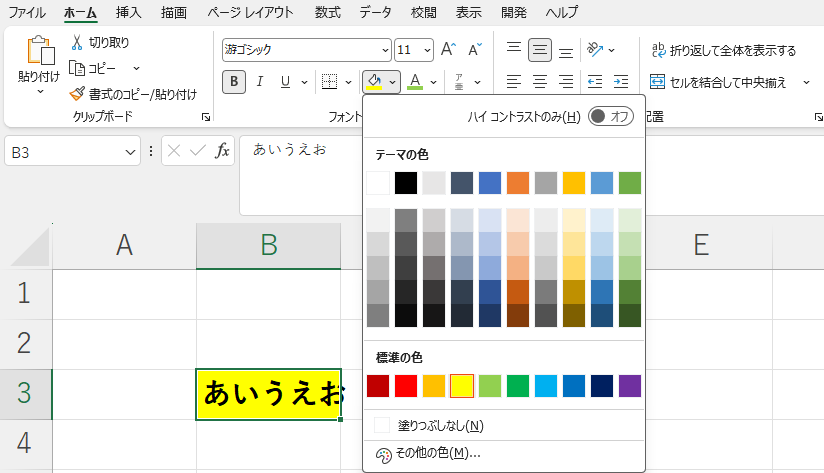Toggle Italic formatting

point(260,82)
